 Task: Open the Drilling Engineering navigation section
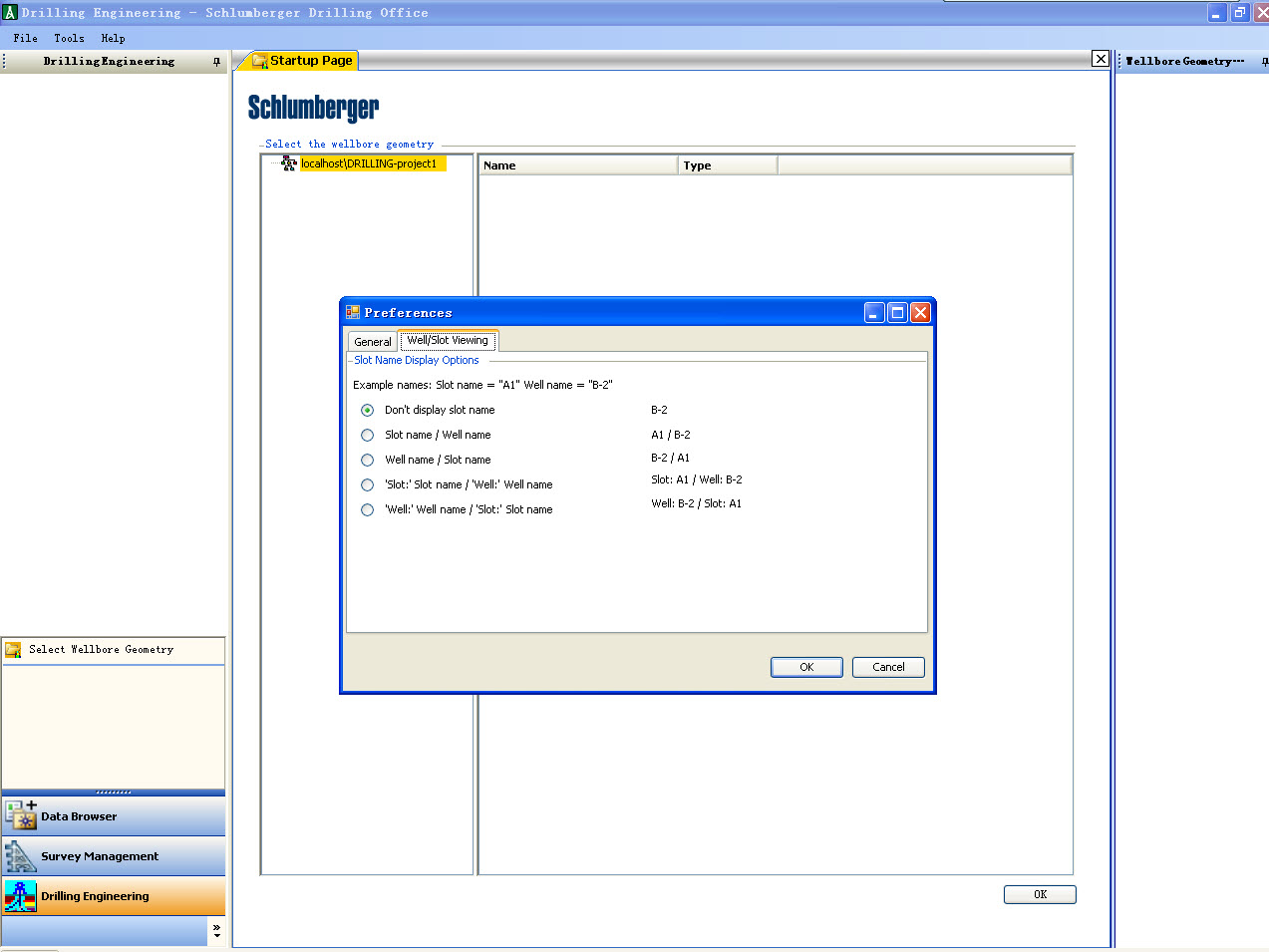(114, 896)
